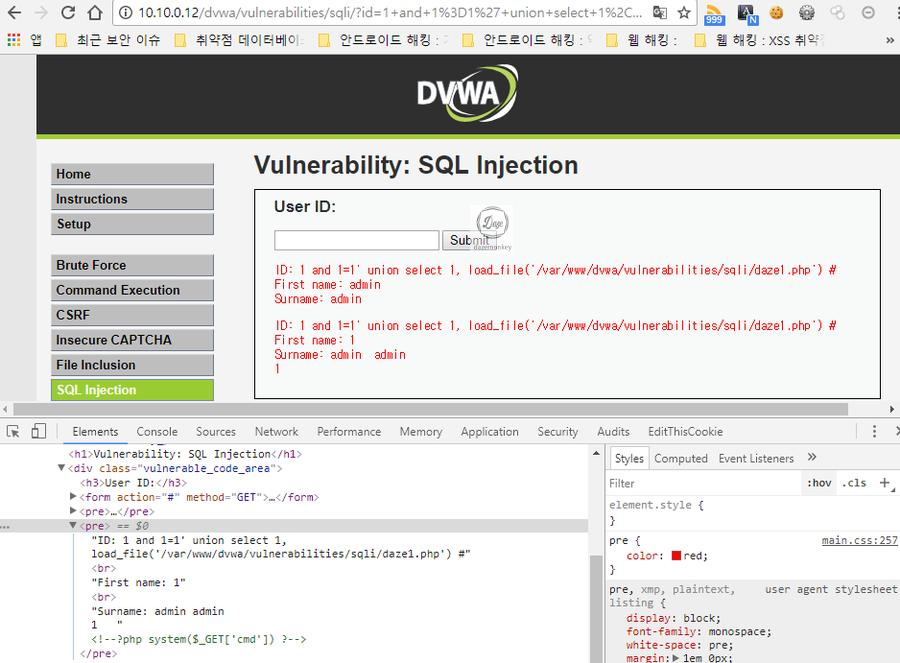Open the Insecure CAPTCHA page
Viewport: 900px width, 663px height.
point(132,340)
